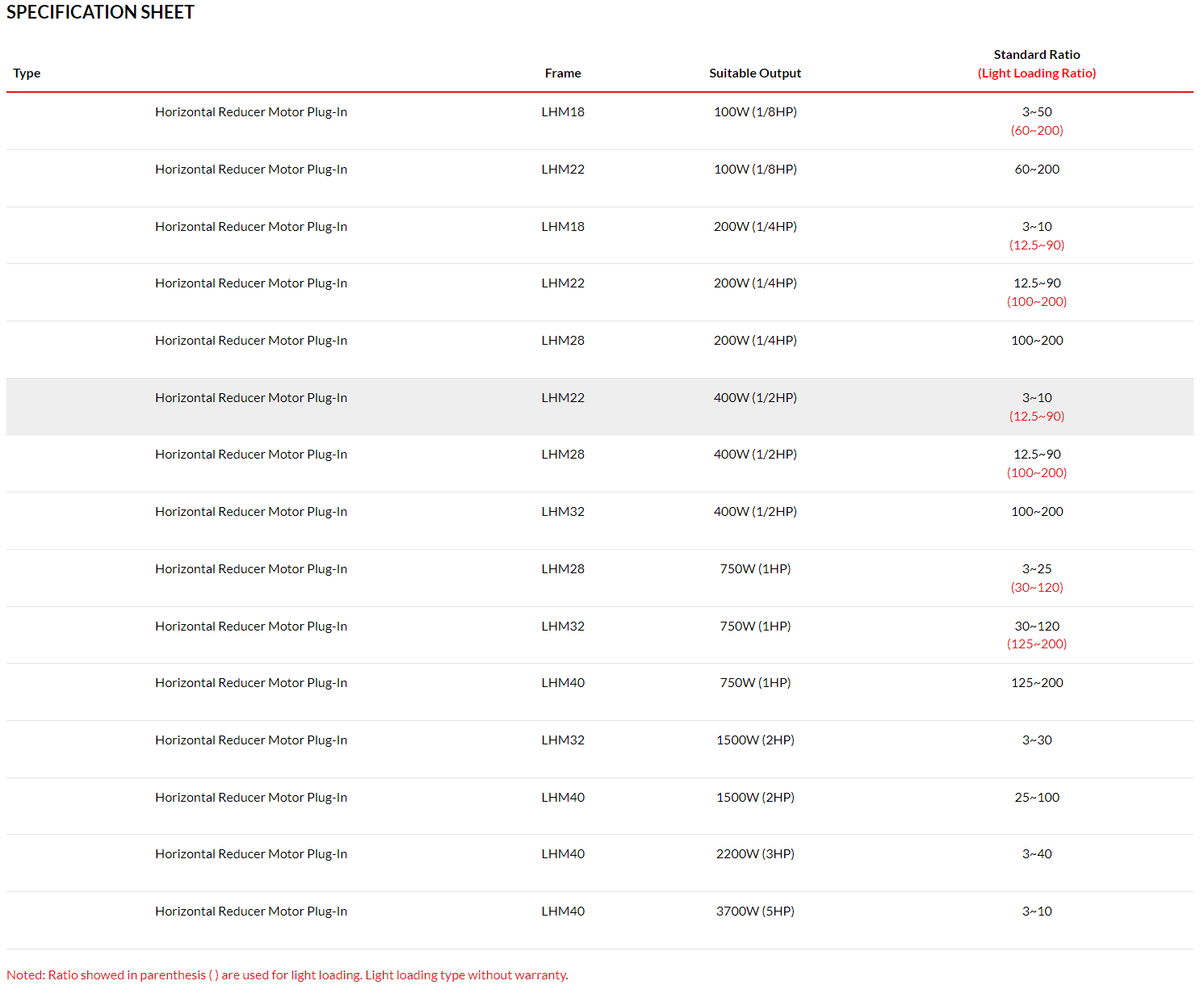Select LHM40 frame in the 3700W row
The image size is (1204, 985).
click(x=563, y=912)
